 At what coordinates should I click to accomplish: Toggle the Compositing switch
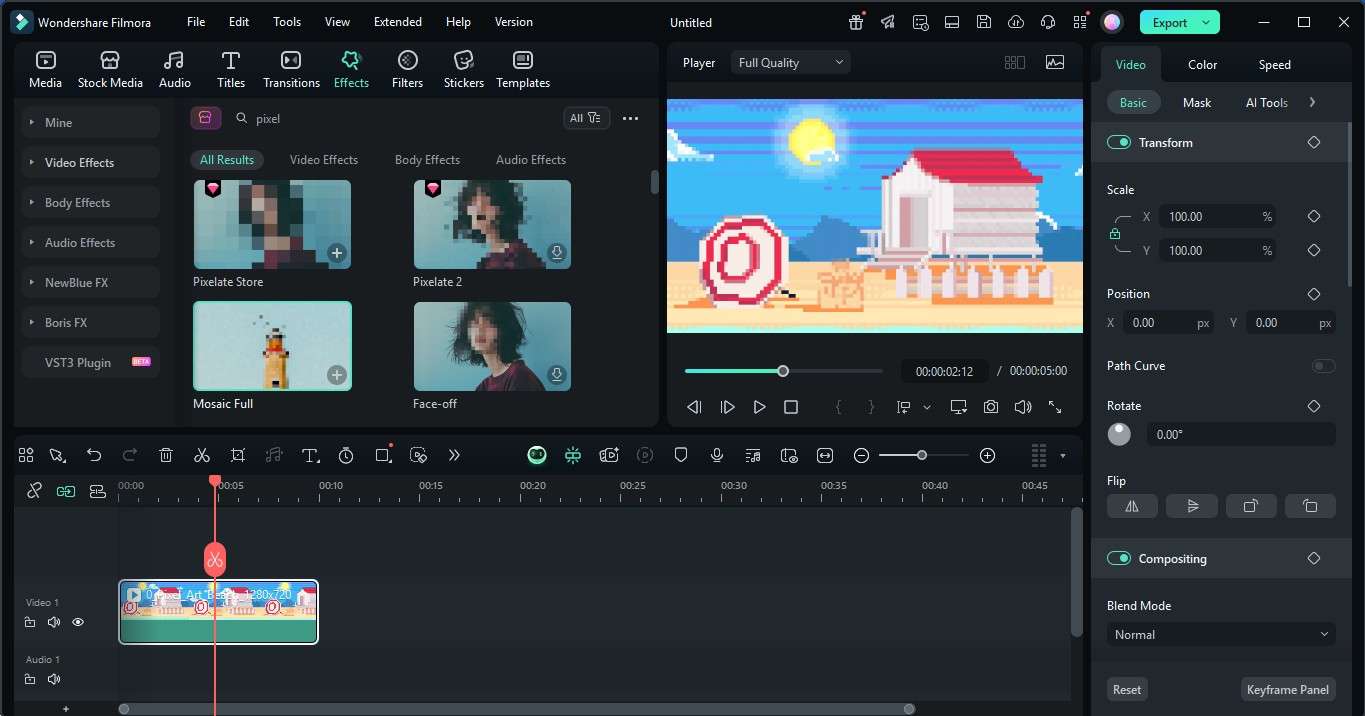[1118, 559]
